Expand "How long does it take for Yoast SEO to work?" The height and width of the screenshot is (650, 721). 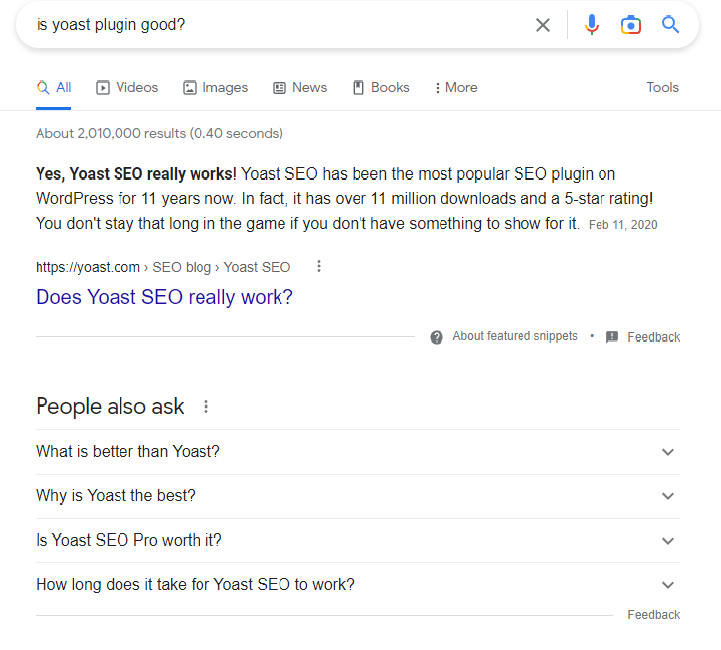tap(358, 585)
